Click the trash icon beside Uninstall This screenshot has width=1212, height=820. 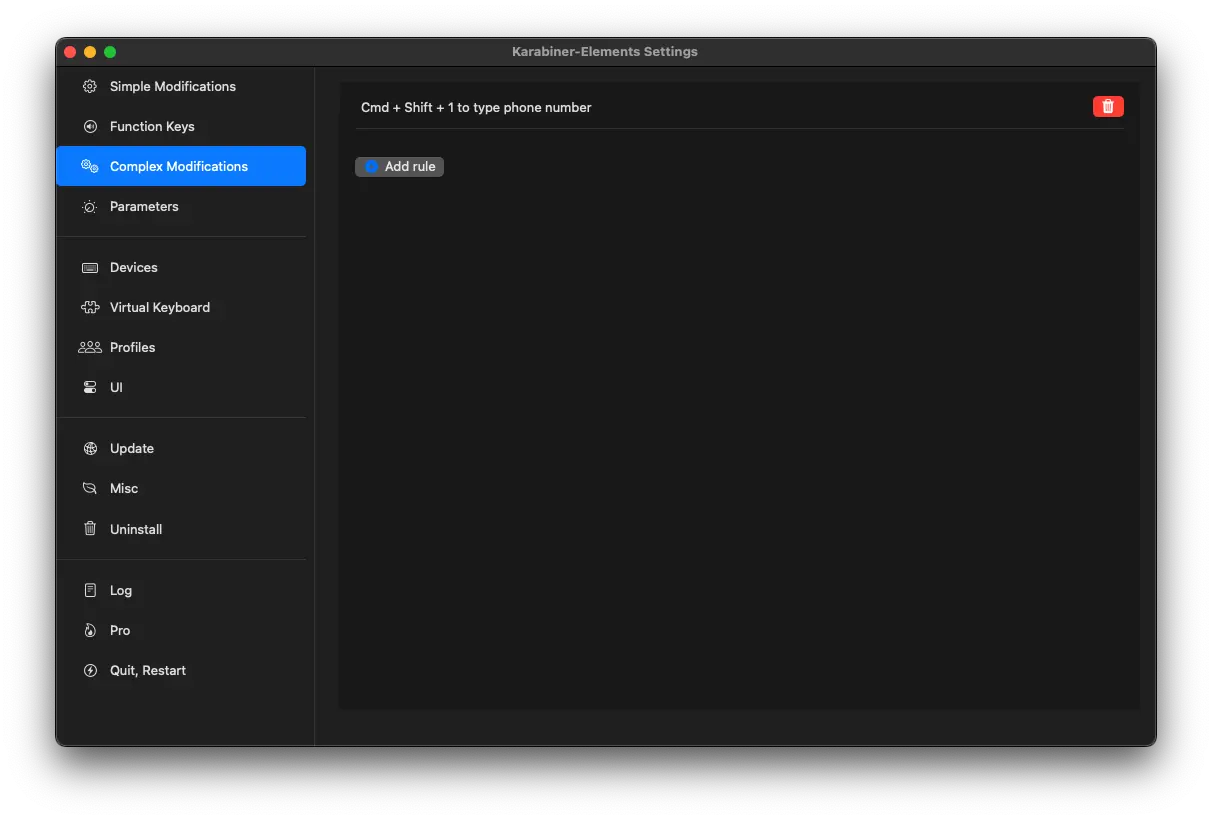coord(90,529)
